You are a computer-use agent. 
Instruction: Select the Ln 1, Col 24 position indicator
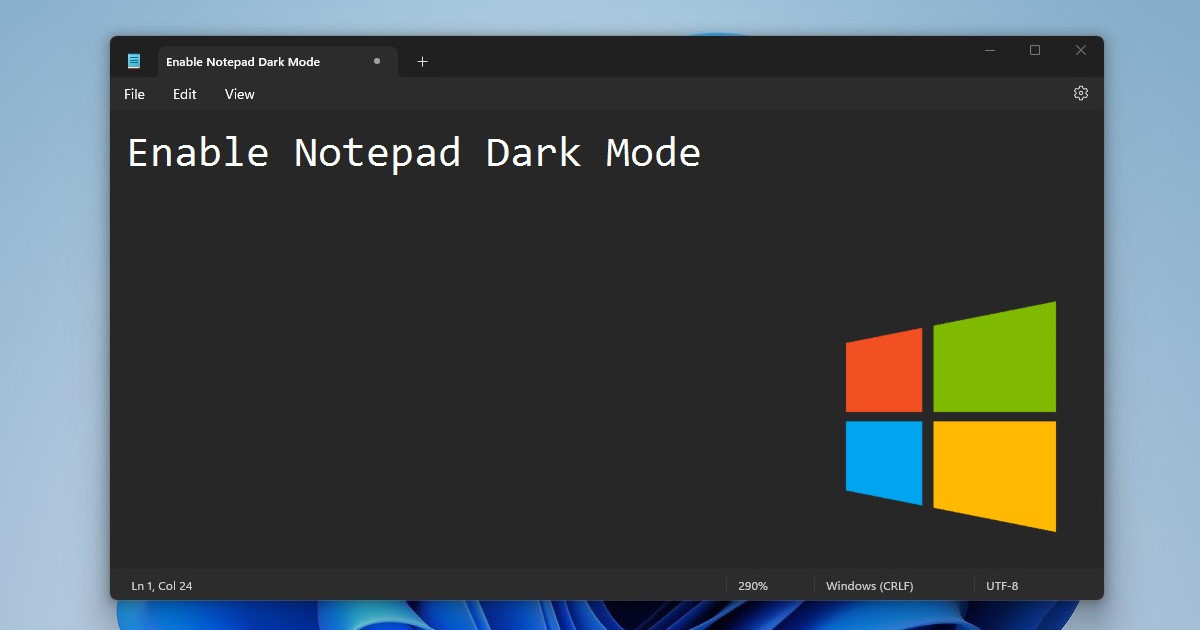click(162, 585)
